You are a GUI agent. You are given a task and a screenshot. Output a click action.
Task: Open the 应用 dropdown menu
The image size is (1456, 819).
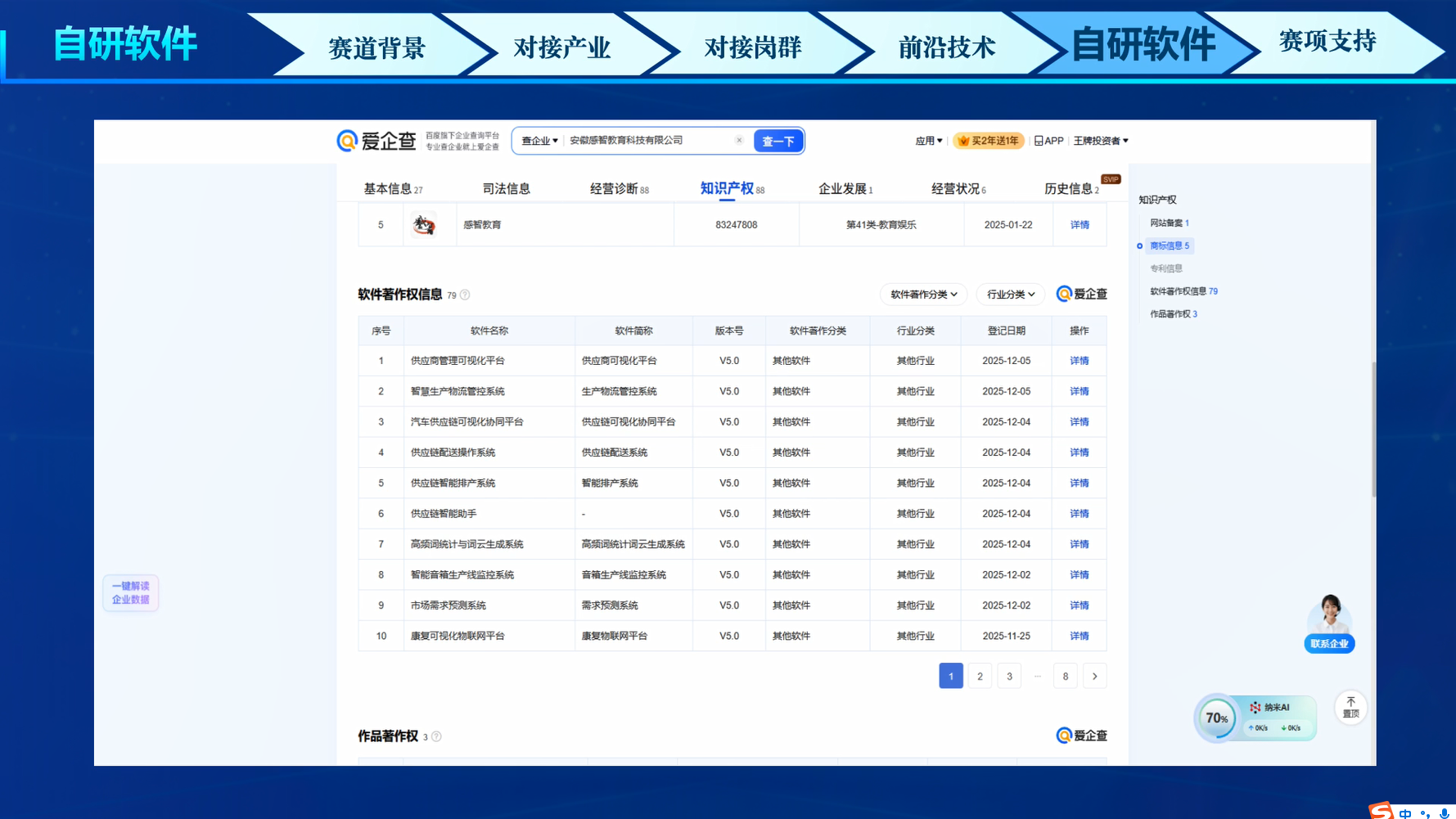point(928,141)
